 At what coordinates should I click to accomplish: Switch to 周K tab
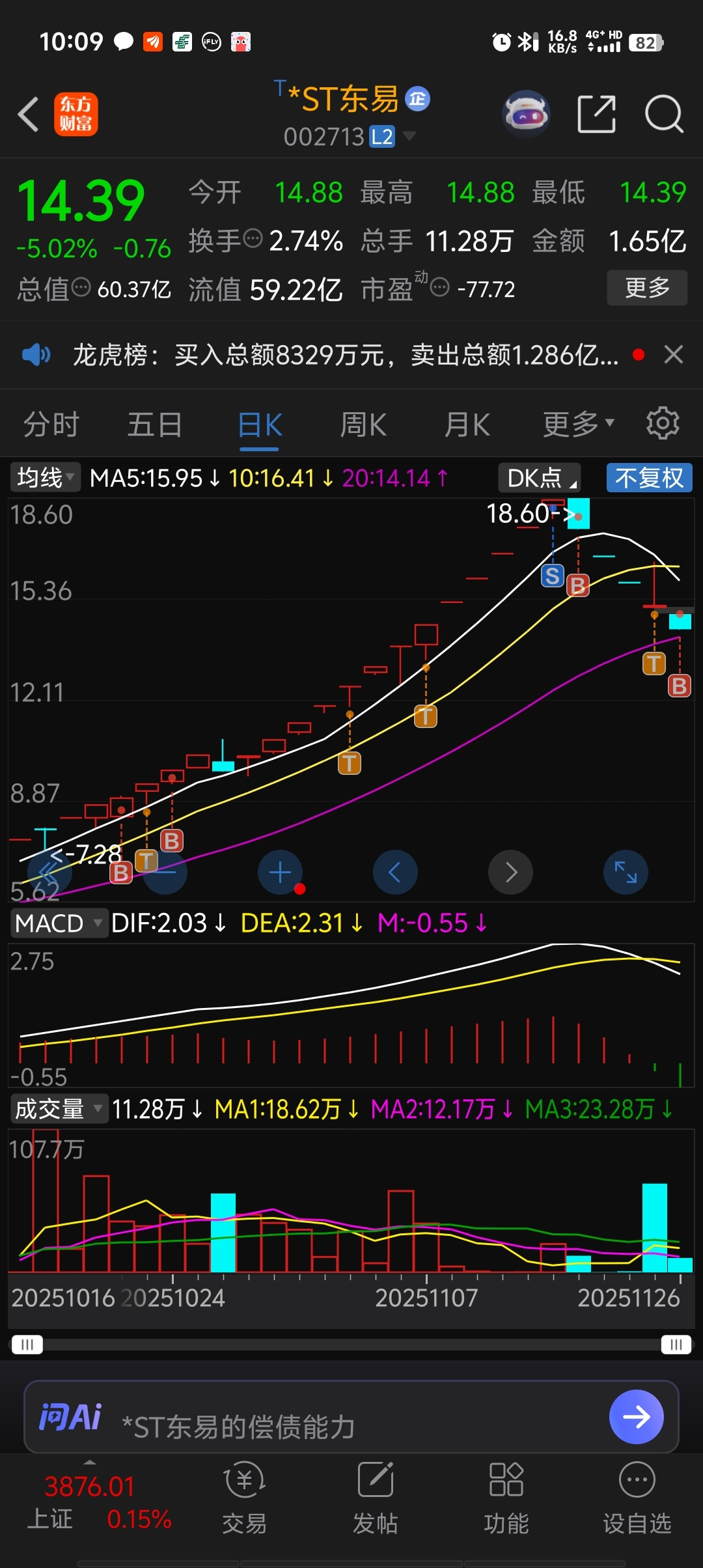click(x=363, y=425)
